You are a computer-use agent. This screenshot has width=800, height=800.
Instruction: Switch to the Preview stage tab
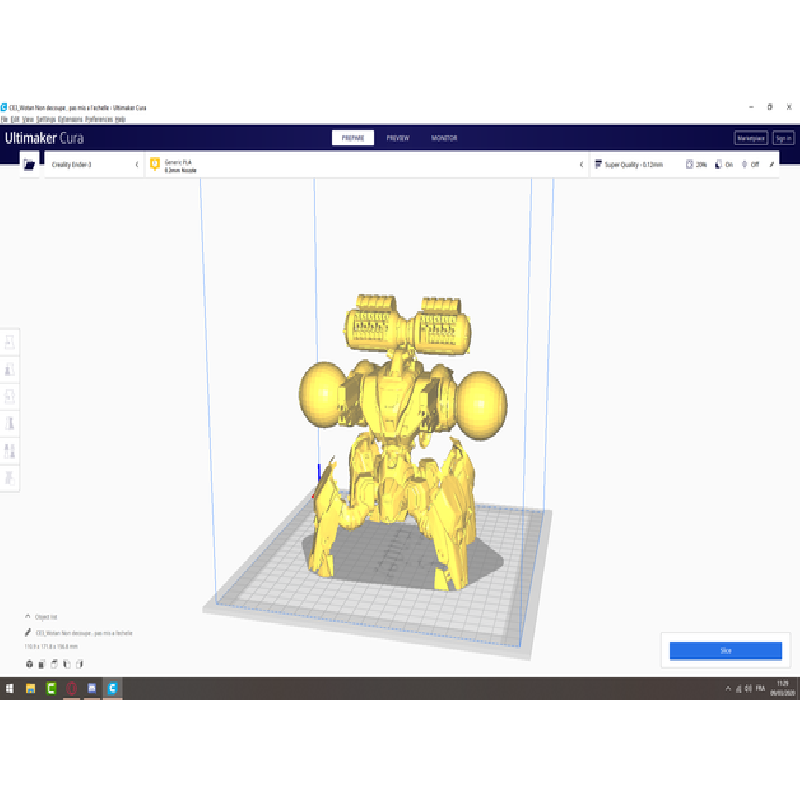coord(398,138)
